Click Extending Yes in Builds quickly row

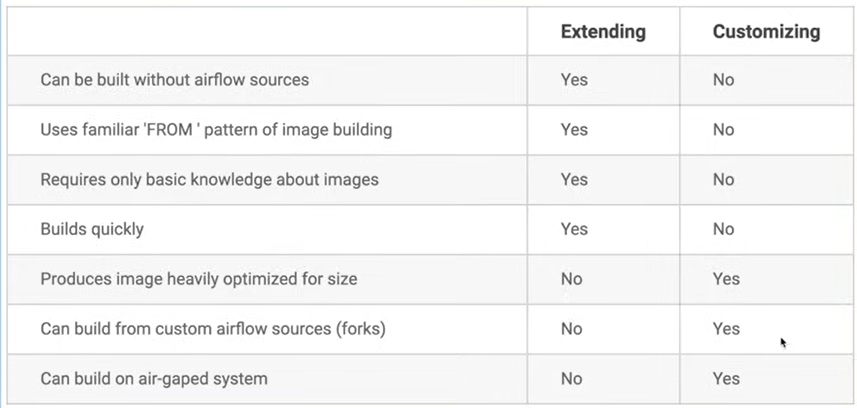(574, 229)
